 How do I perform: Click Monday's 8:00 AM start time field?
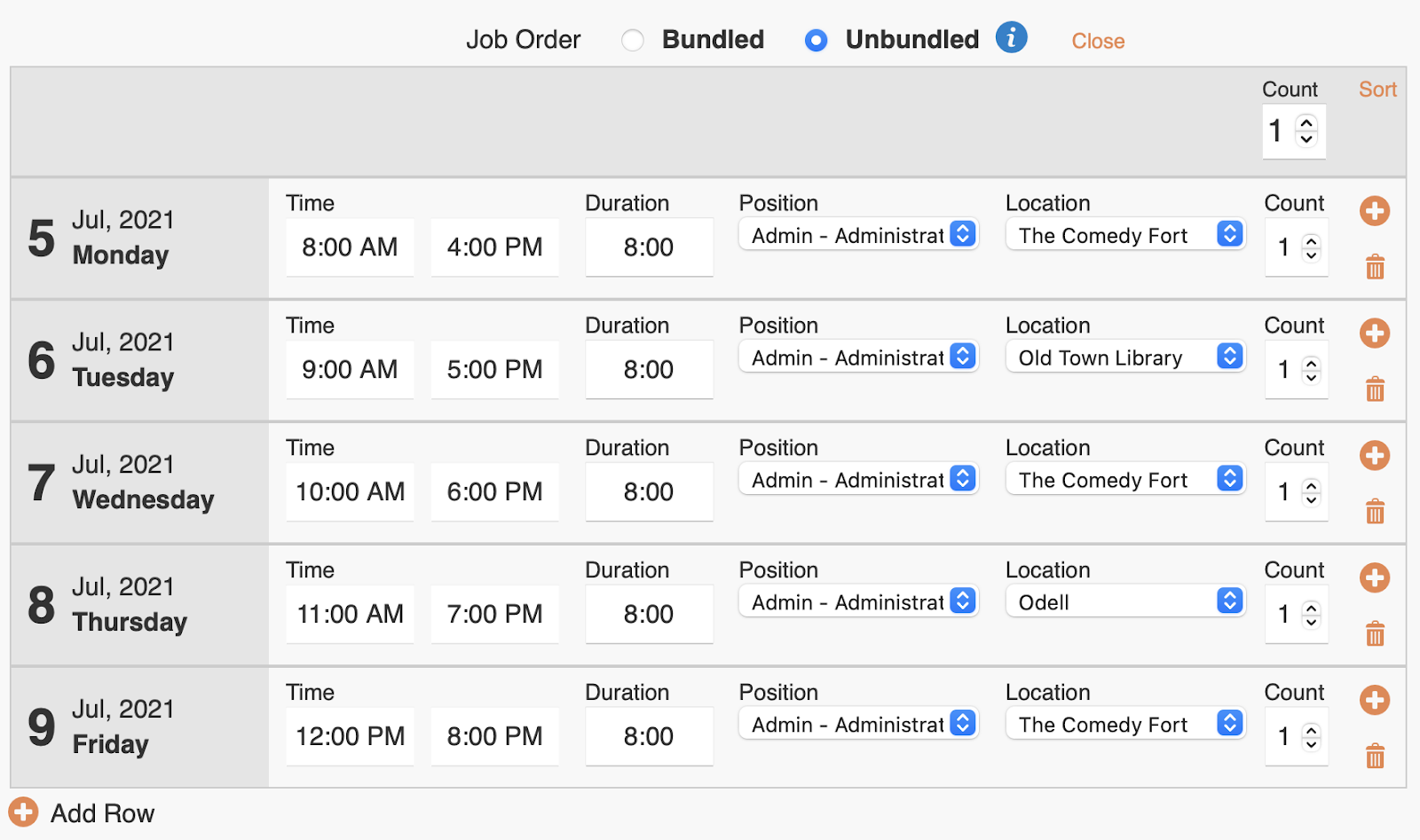(350, 247)
